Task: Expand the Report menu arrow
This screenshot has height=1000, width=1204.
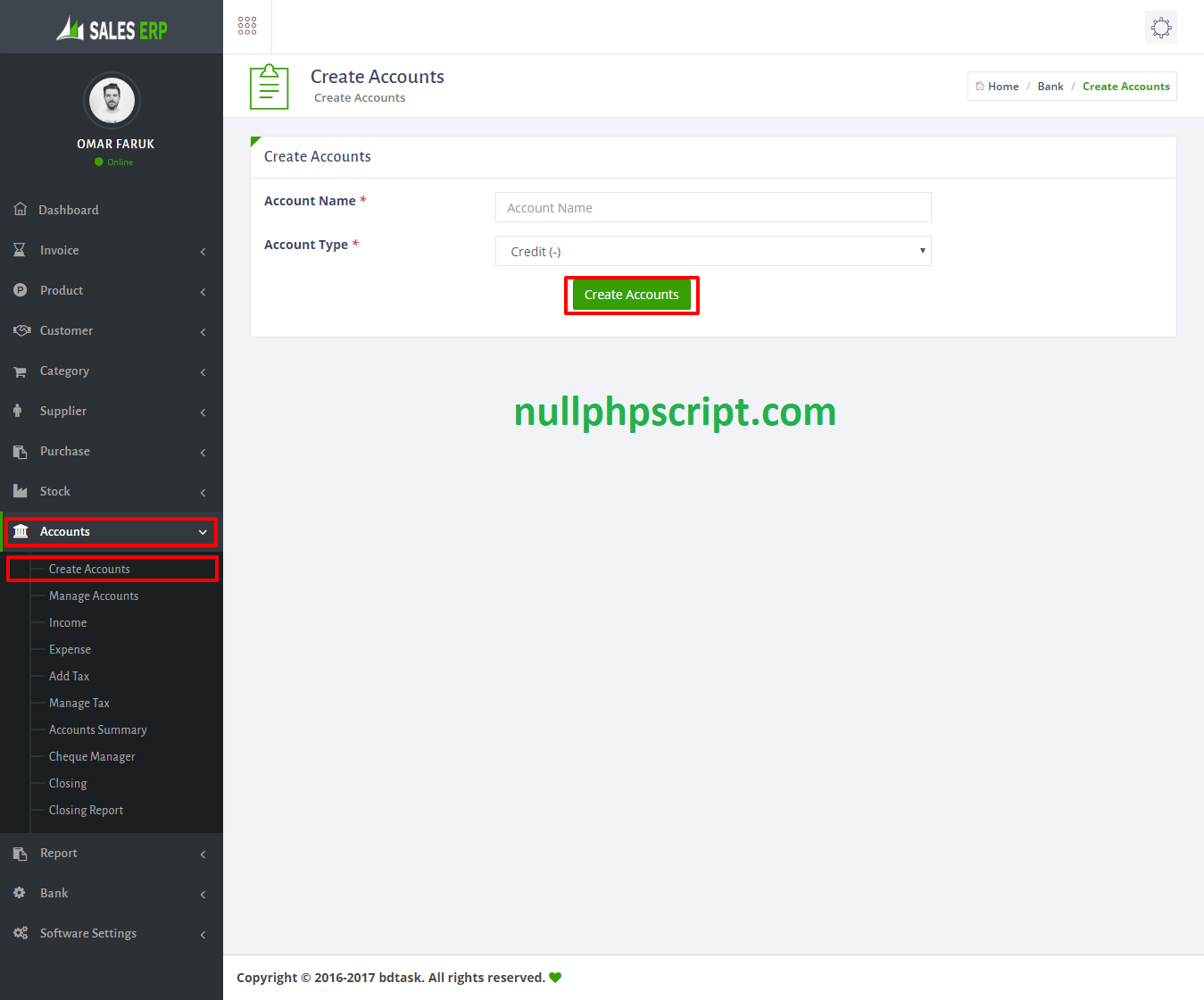Action: click(x=203, y=854)
